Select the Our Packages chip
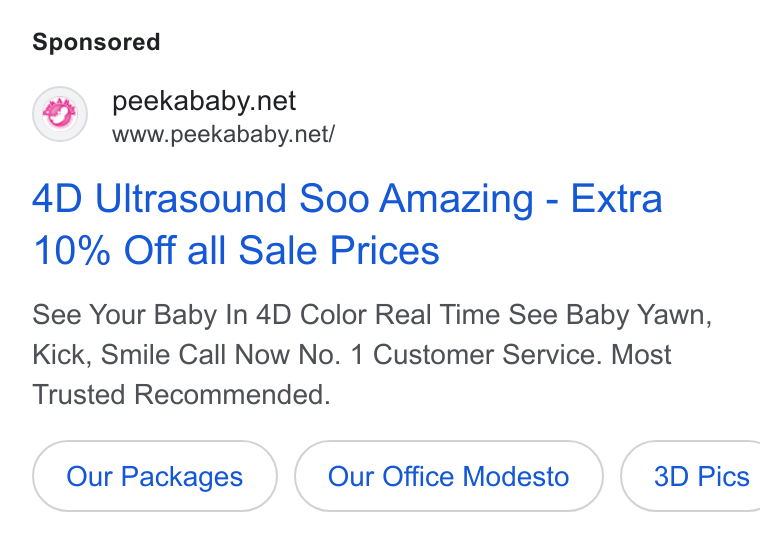Viewport: 760px width, 544px height. pos(155,476)
